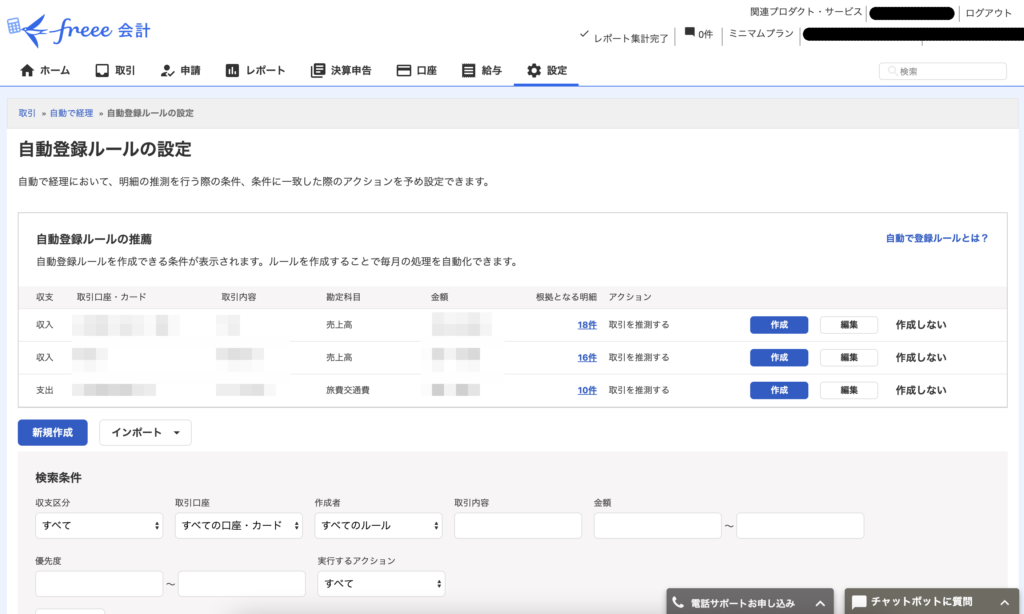
Task: Click the 0件 notification message icon
Action: click(x=690, y=33)
